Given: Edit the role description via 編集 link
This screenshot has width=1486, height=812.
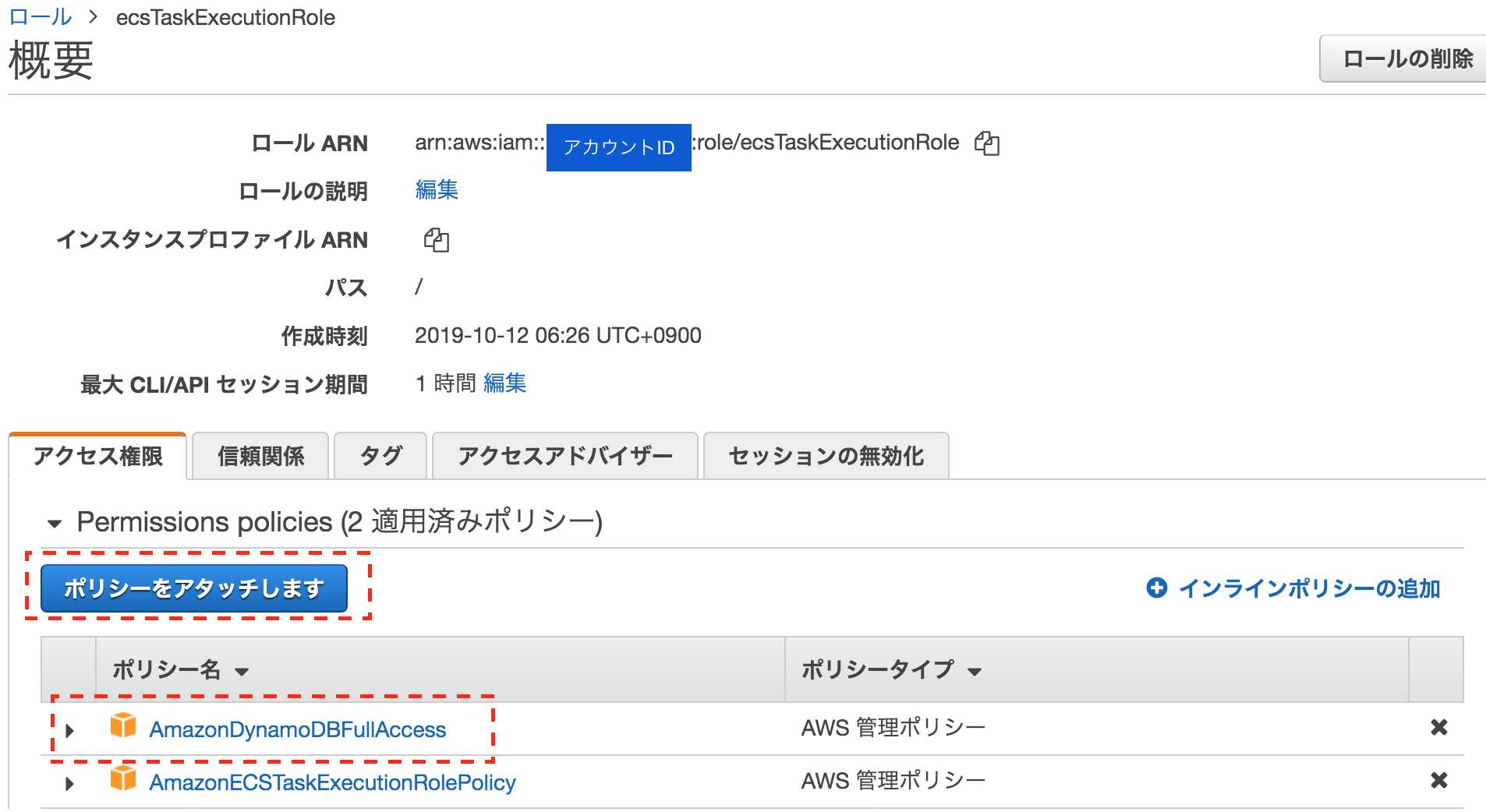Looking at the screenshot, I should [x=437, y=191].
